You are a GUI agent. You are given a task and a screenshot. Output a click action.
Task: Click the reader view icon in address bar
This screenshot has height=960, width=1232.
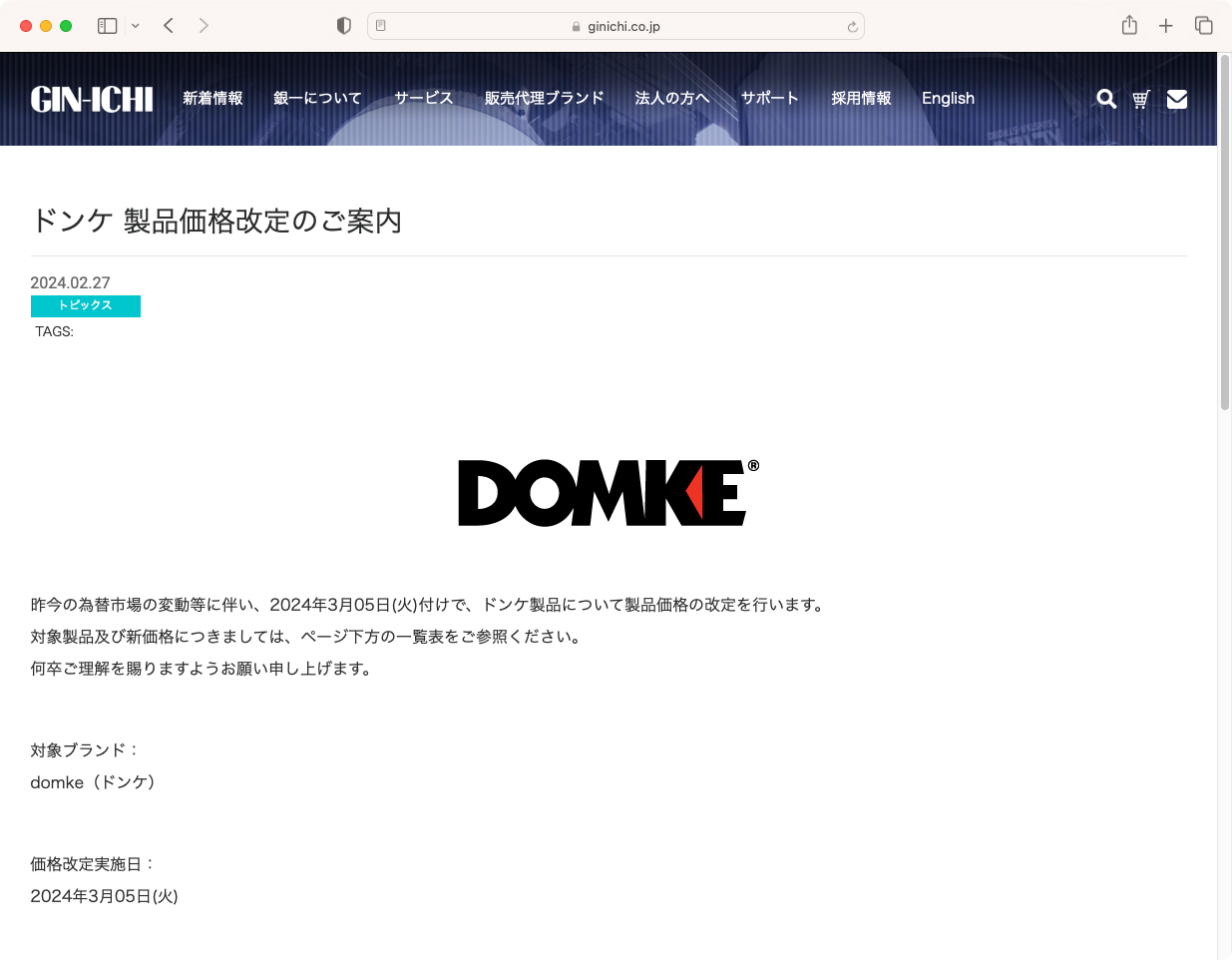click(x=380, y=25)
